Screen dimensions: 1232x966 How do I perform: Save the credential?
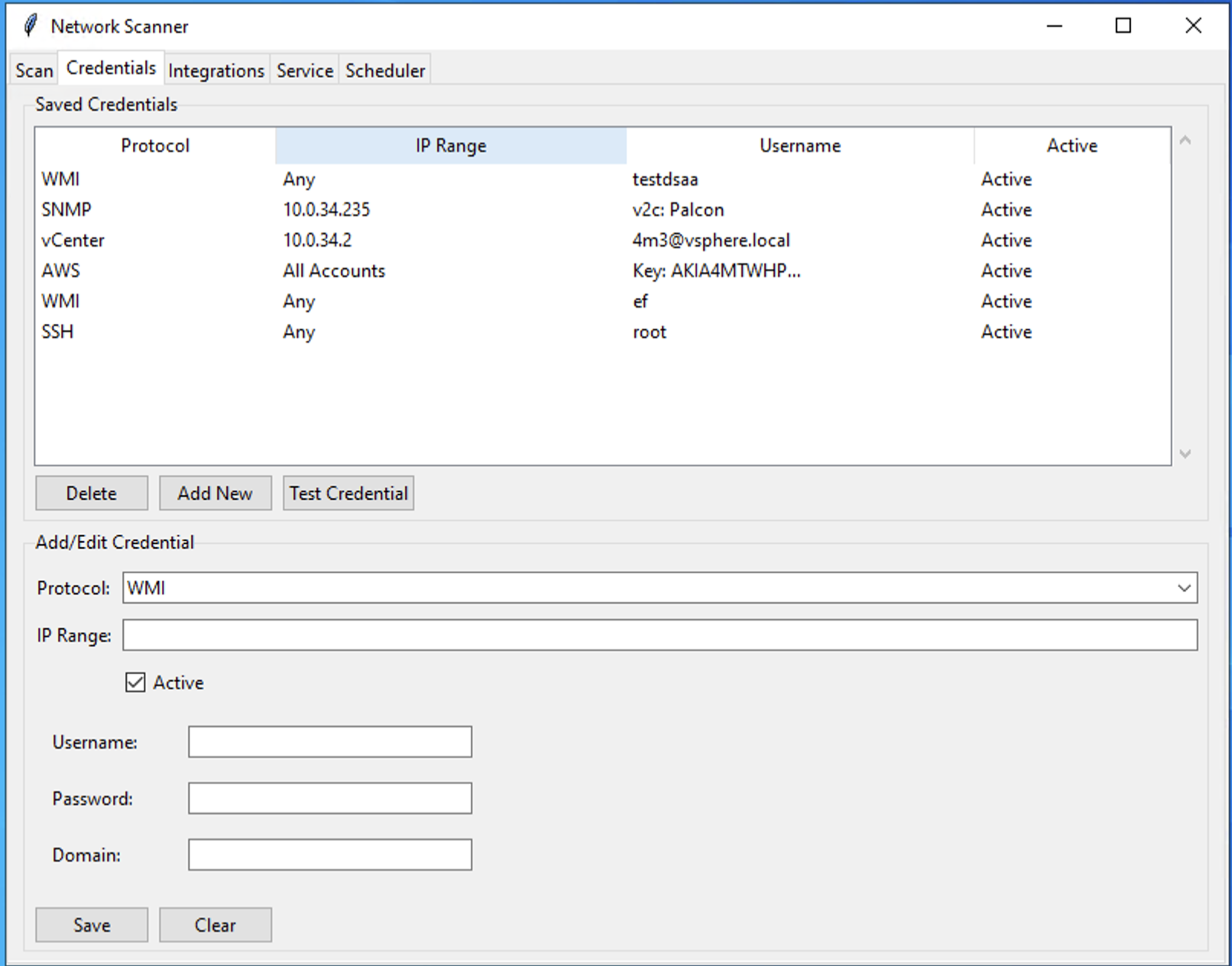point(91,925)
